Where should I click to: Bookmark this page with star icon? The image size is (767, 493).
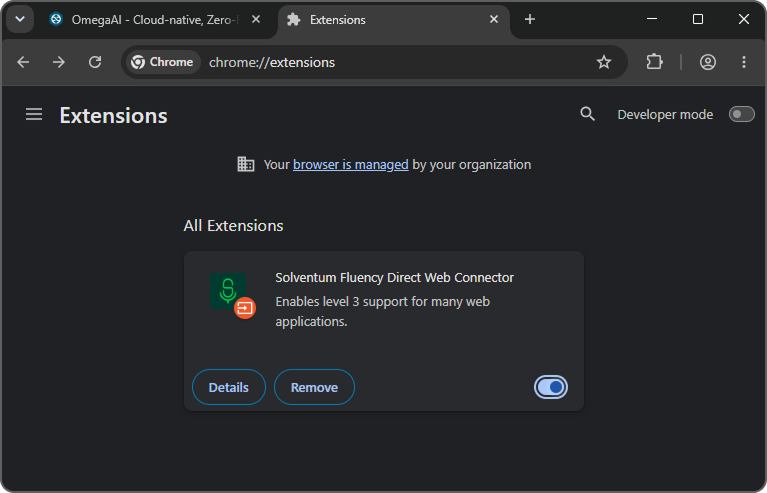[604, 62]
